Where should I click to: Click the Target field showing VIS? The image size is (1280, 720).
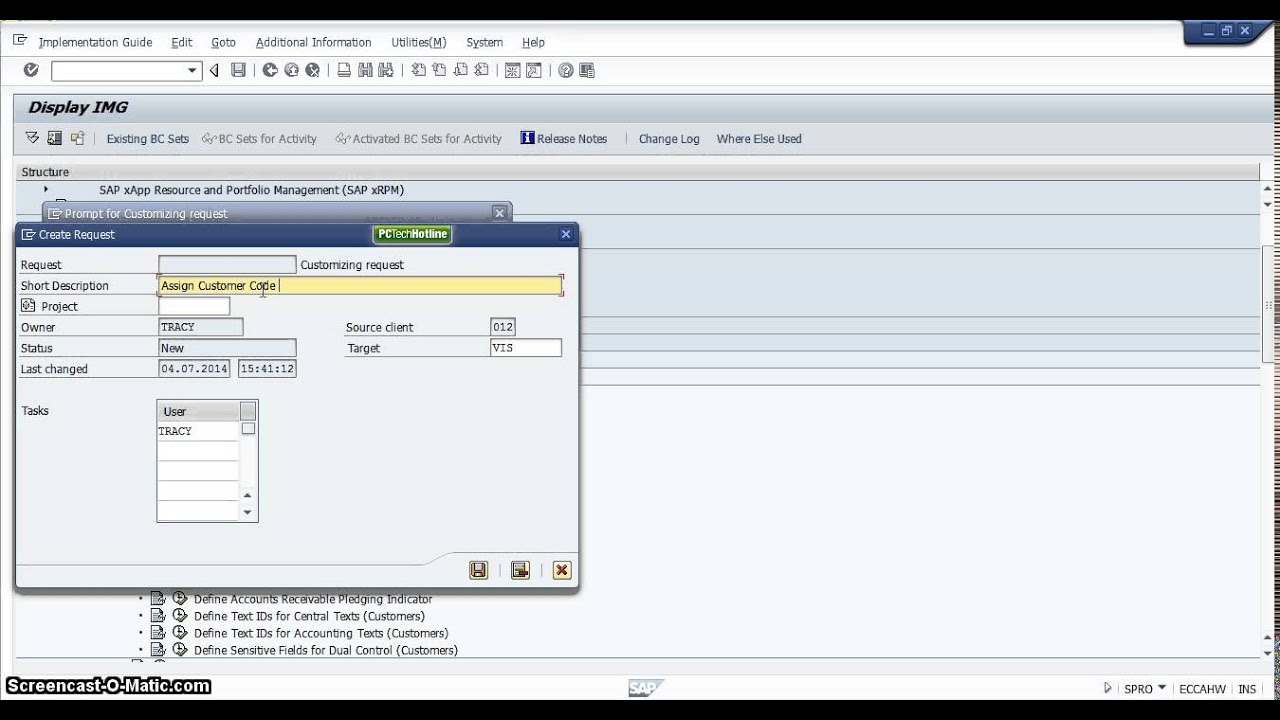pos(526,348)
